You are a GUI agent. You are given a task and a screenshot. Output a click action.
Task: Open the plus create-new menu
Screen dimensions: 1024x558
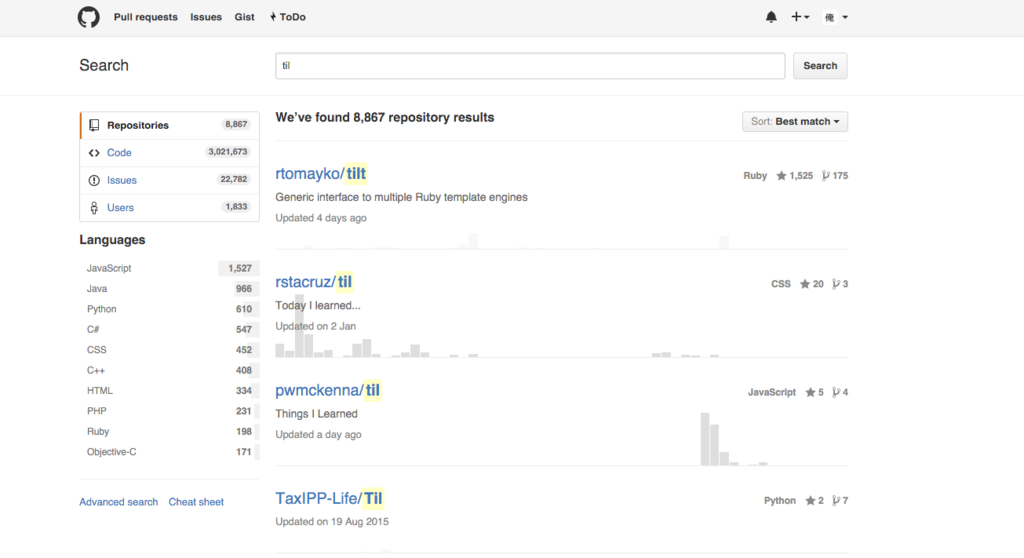coord(800,17)
